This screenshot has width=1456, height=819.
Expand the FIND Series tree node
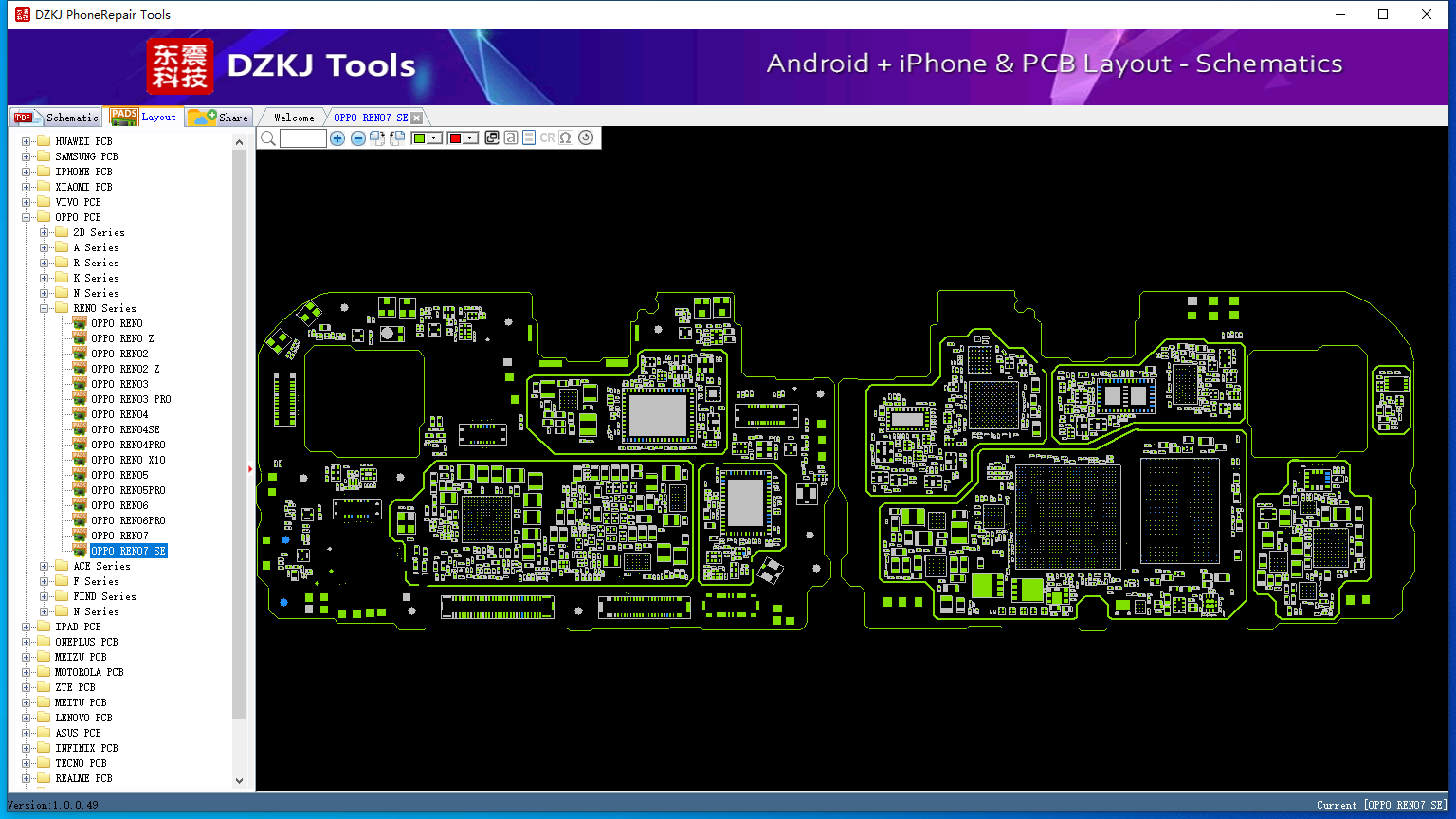[x=44, y=596]
